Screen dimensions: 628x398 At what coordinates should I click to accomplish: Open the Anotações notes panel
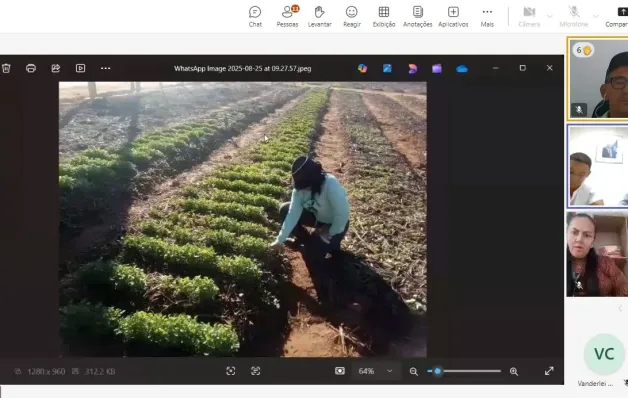417,16
